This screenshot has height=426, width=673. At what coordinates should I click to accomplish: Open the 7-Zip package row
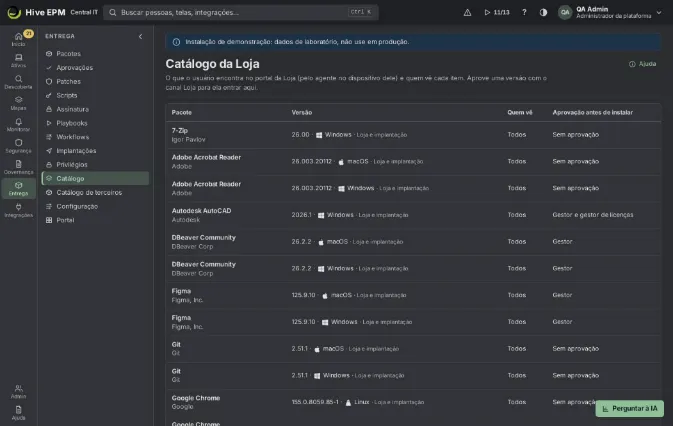point(413,135)
